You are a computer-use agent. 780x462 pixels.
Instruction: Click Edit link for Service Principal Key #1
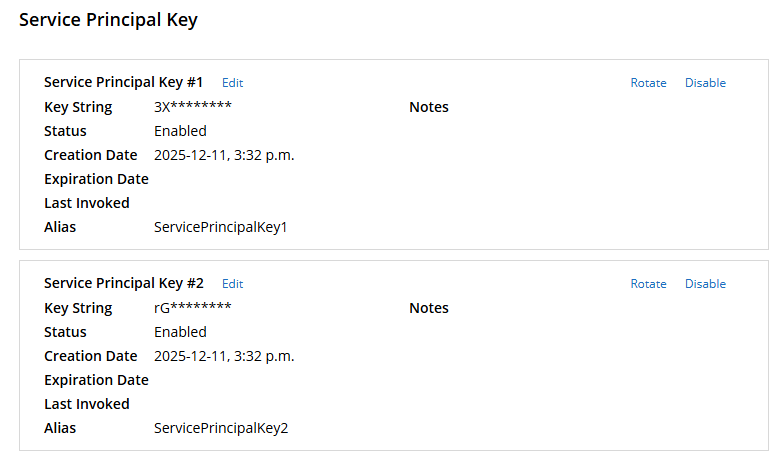point(232,83)
